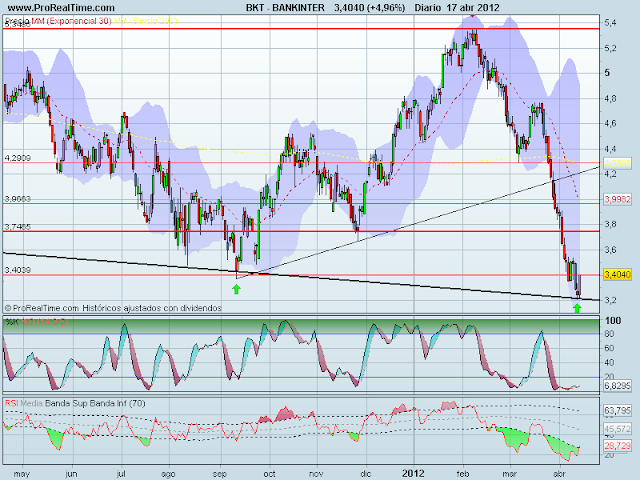
Task: Click the 6,8295 stochastic value tag
Action: pos(618,385)
